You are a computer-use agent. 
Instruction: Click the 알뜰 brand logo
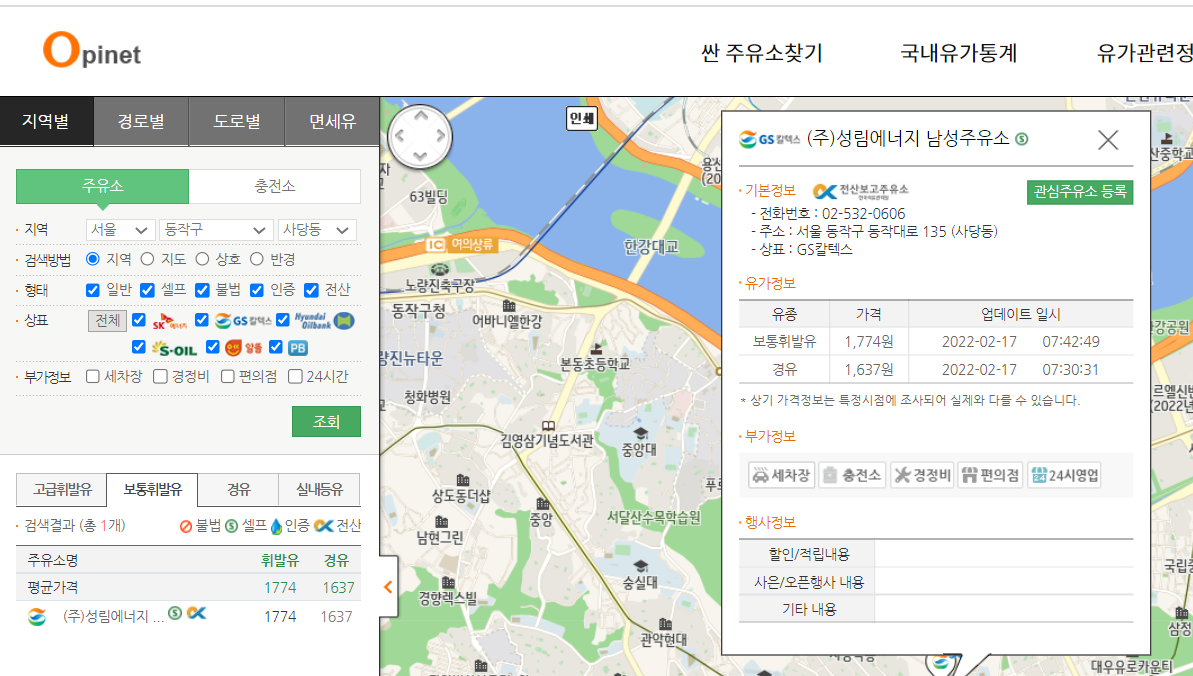(x=243, y=348)
